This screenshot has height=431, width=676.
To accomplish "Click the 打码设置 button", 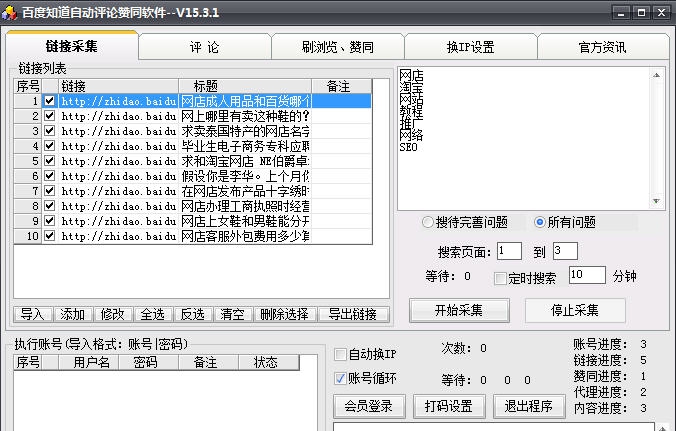I will tap(449, 406).
